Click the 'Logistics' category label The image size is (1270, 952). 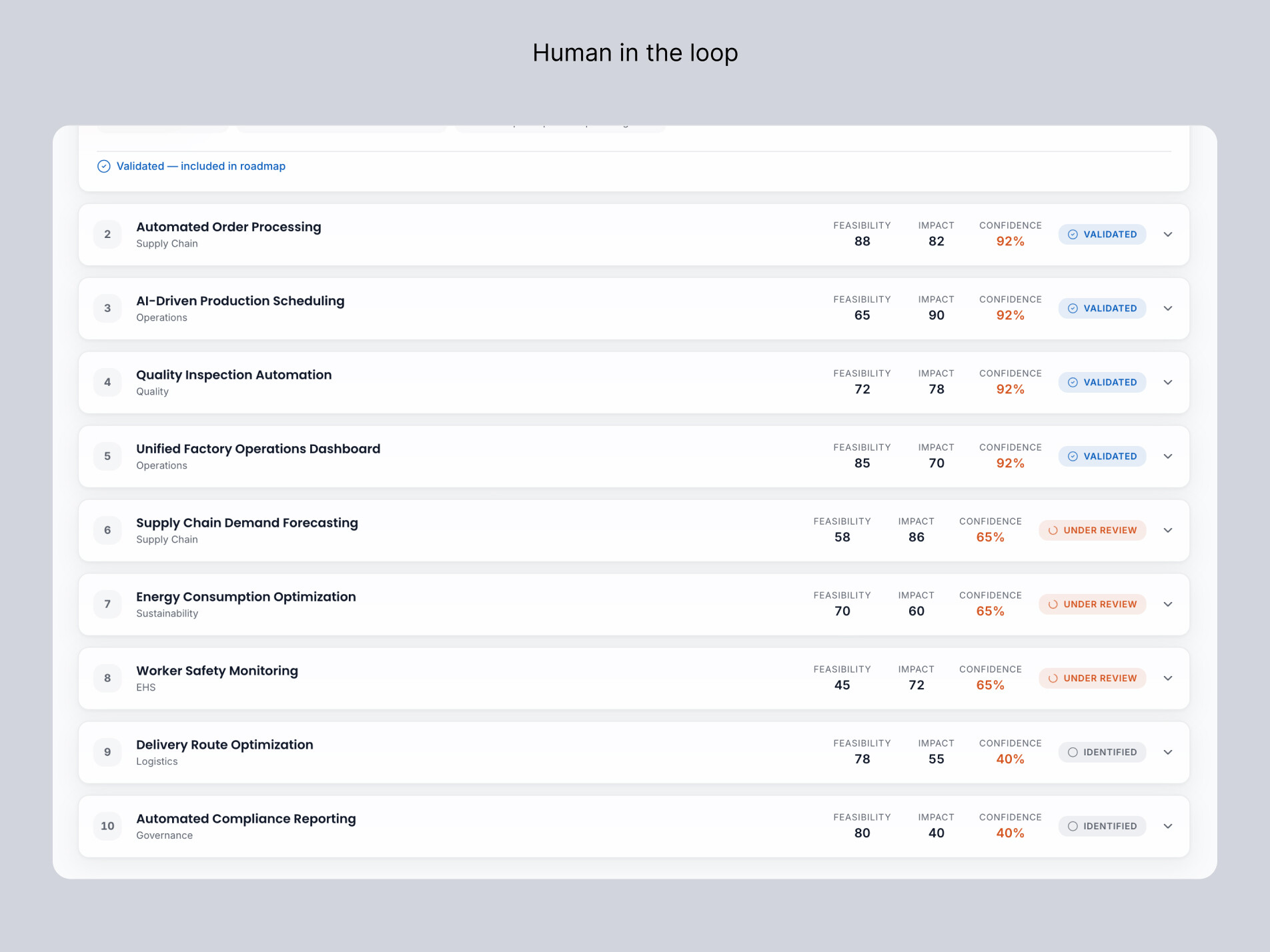[x=157, y=762]
